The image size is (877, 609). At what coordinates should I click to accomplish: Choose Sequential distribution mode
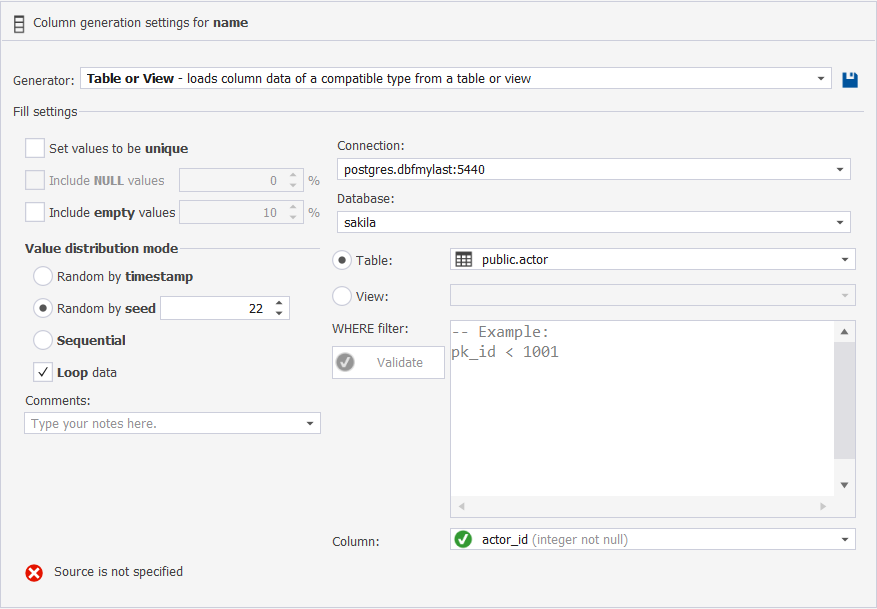coord(43,340)
